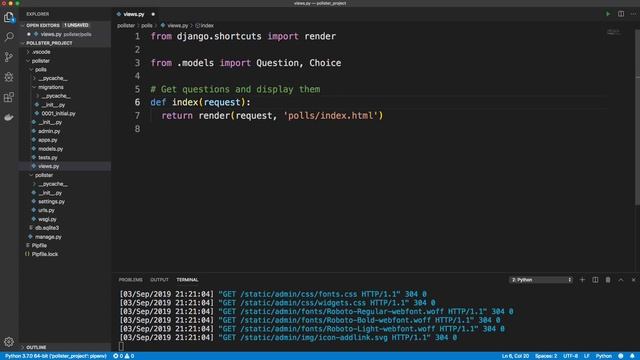Open the Extensions view
640x360 pixels.
pos(9,97)
